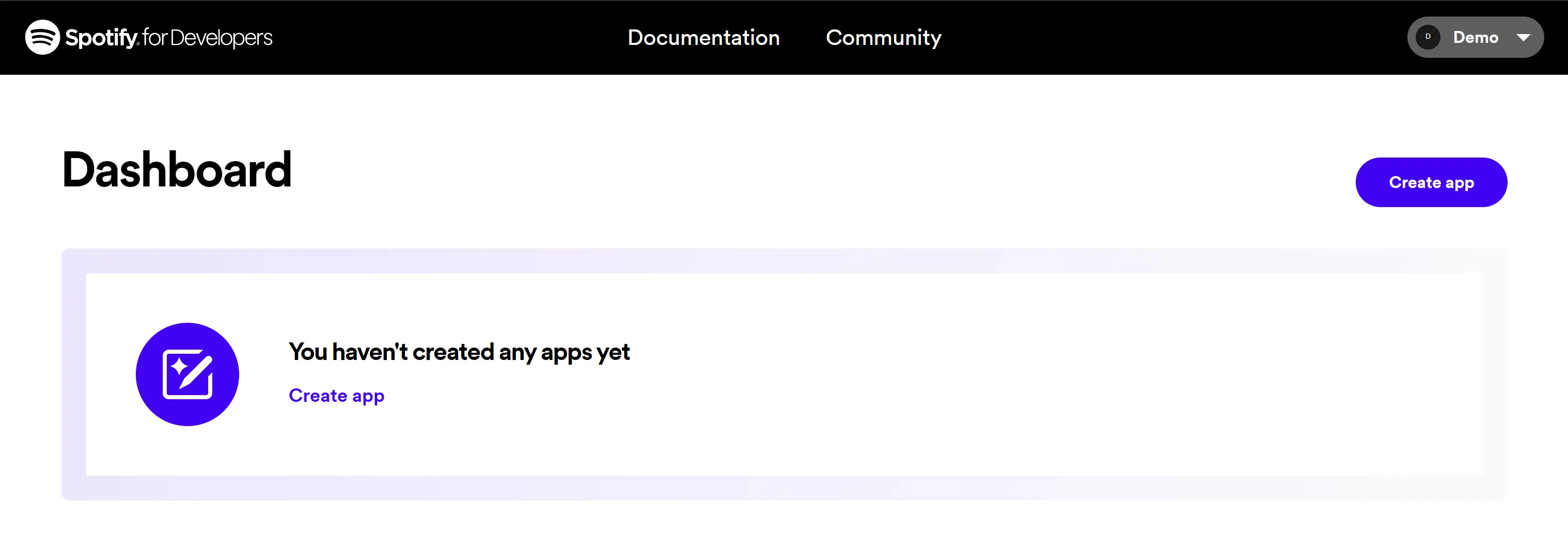Go to the Community nav item
1568x533 pixels.
point(883,38)
